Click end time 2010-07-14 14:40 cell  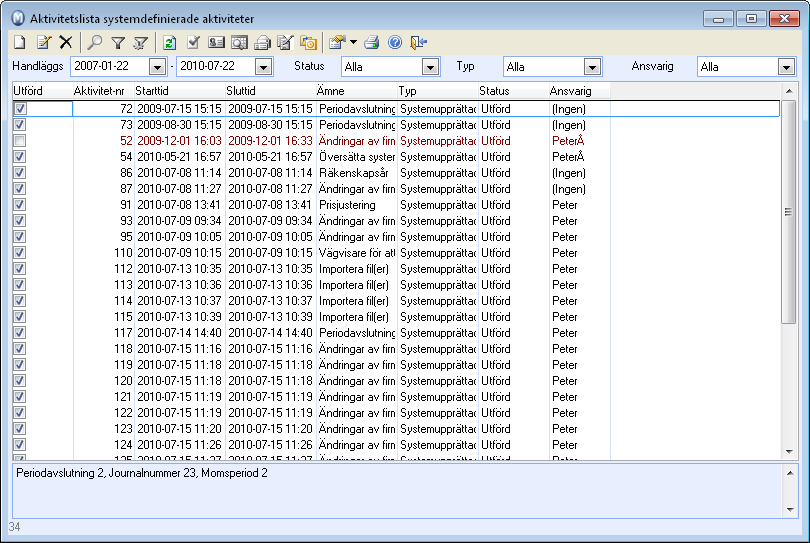click(270, 333)
